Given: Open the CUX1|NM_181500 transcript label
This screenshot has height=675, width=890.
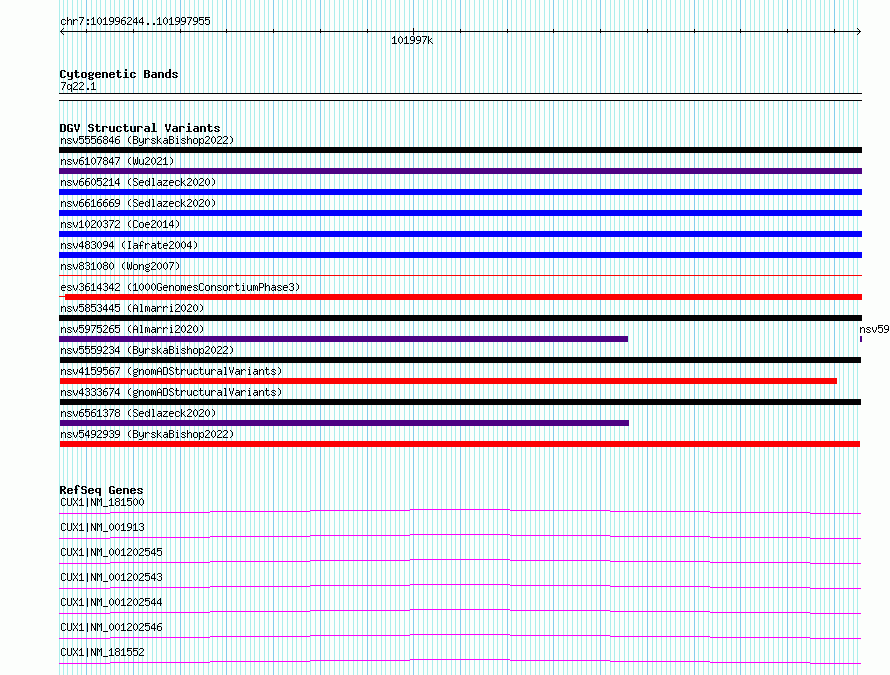Looking at the screenshot, I should pos(102,502).
